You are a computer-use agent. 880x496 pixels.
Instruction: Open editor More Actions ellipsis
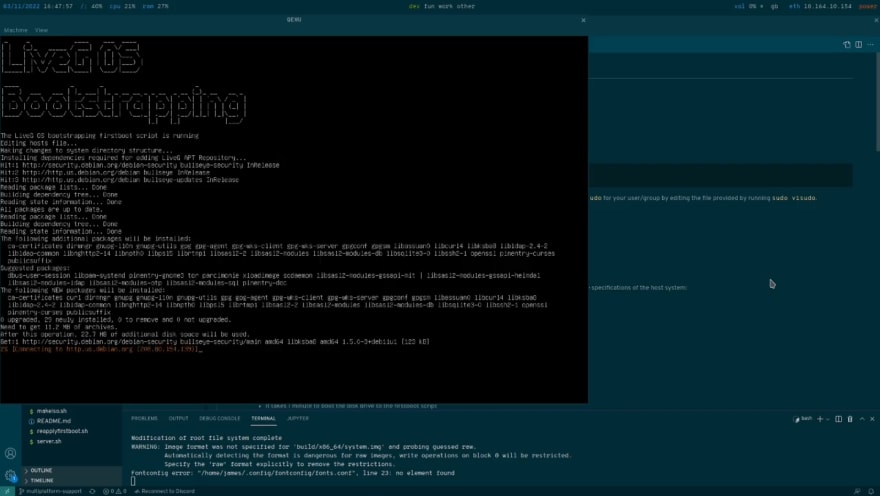pyautogui.click(x=870, y=44)
